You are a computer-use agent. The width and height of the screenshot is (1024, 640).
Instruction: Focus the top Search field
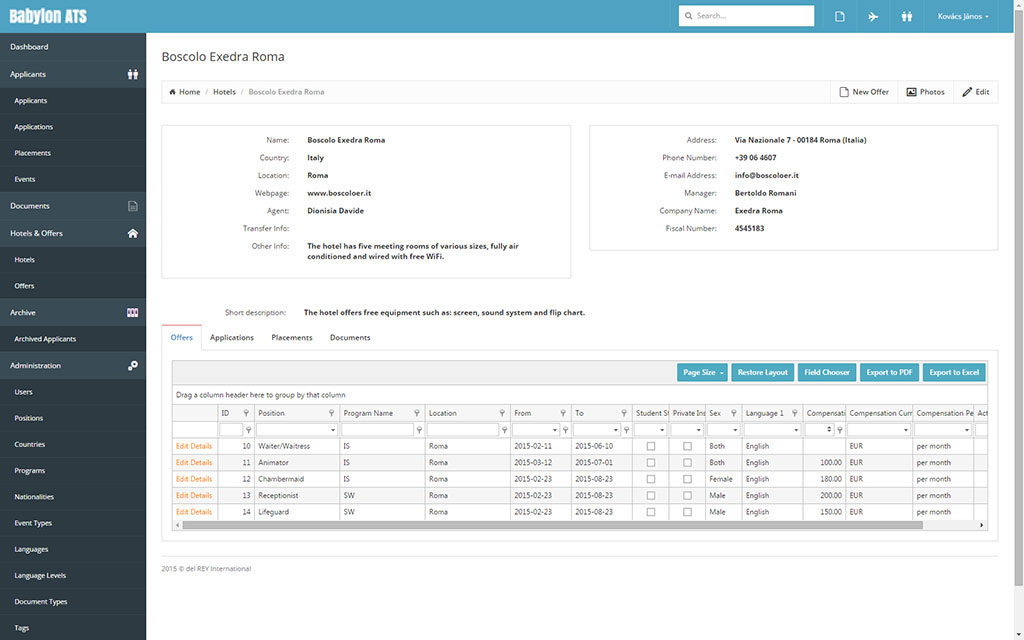point(746,16)
